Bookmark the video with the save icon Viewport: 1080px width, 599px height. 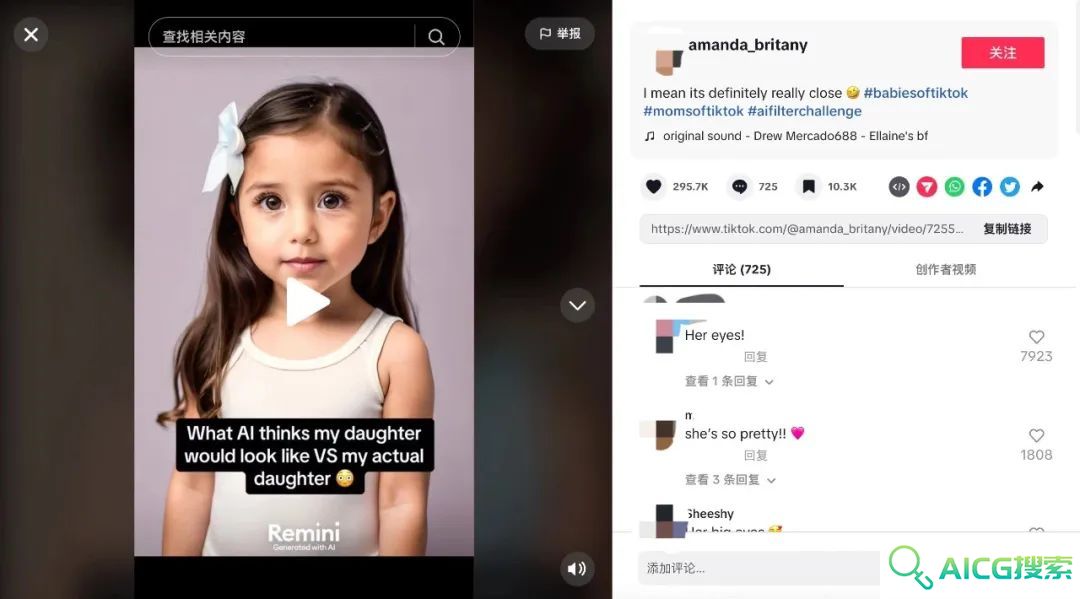point(809,187)
